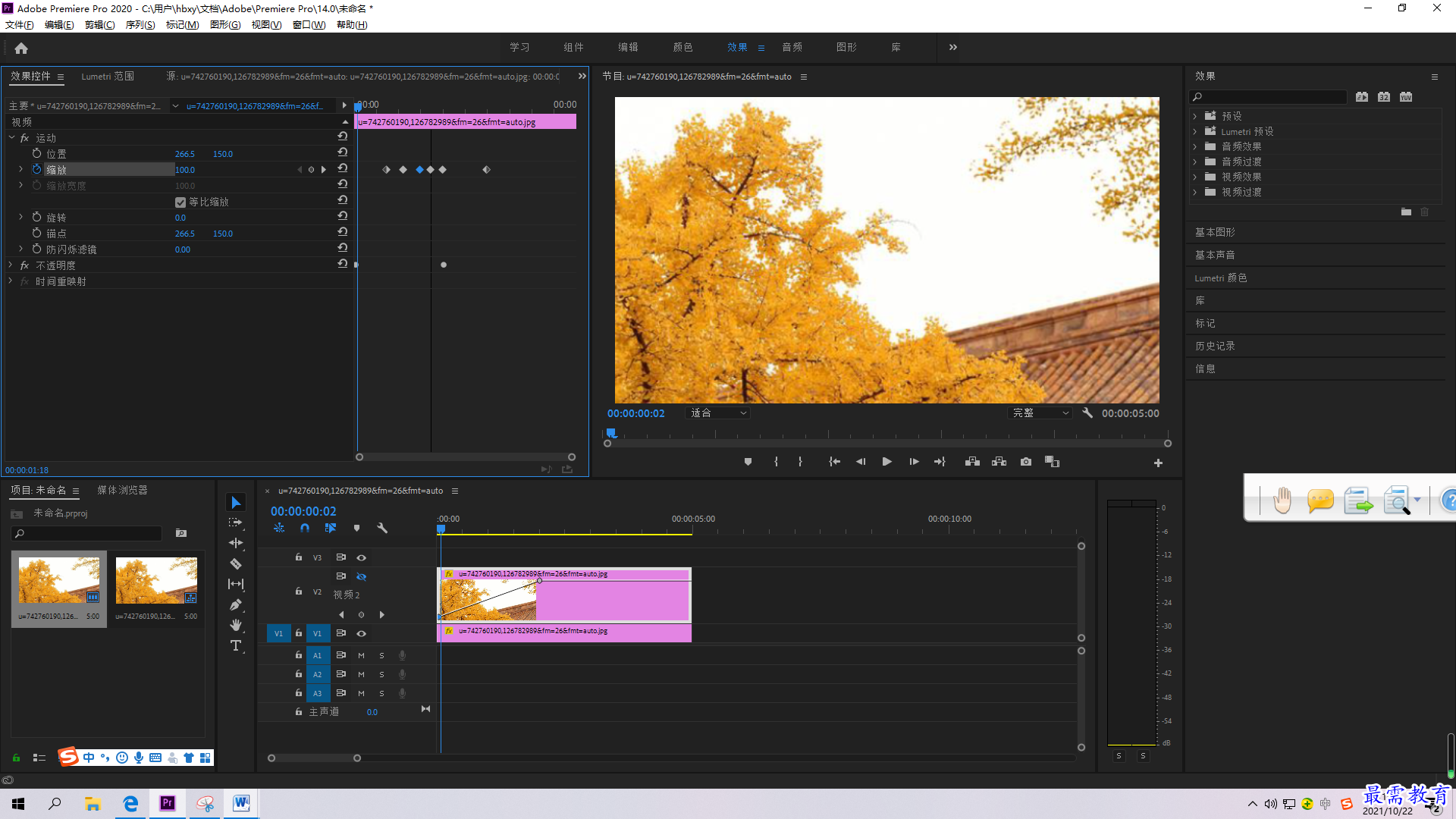Select the Razor tool
This screenshot has width=1456, height=819.
point(236,563)
